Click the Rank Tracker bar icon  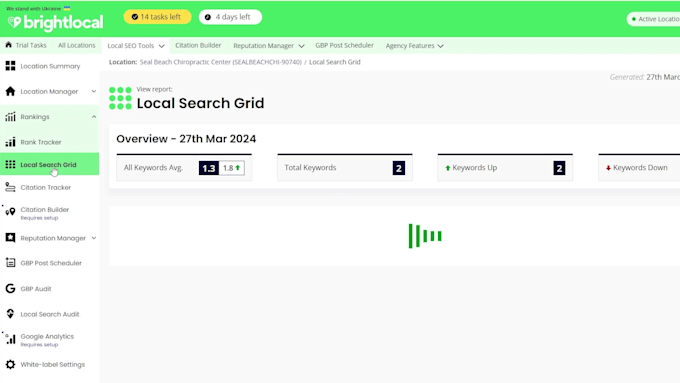point(10,142)
